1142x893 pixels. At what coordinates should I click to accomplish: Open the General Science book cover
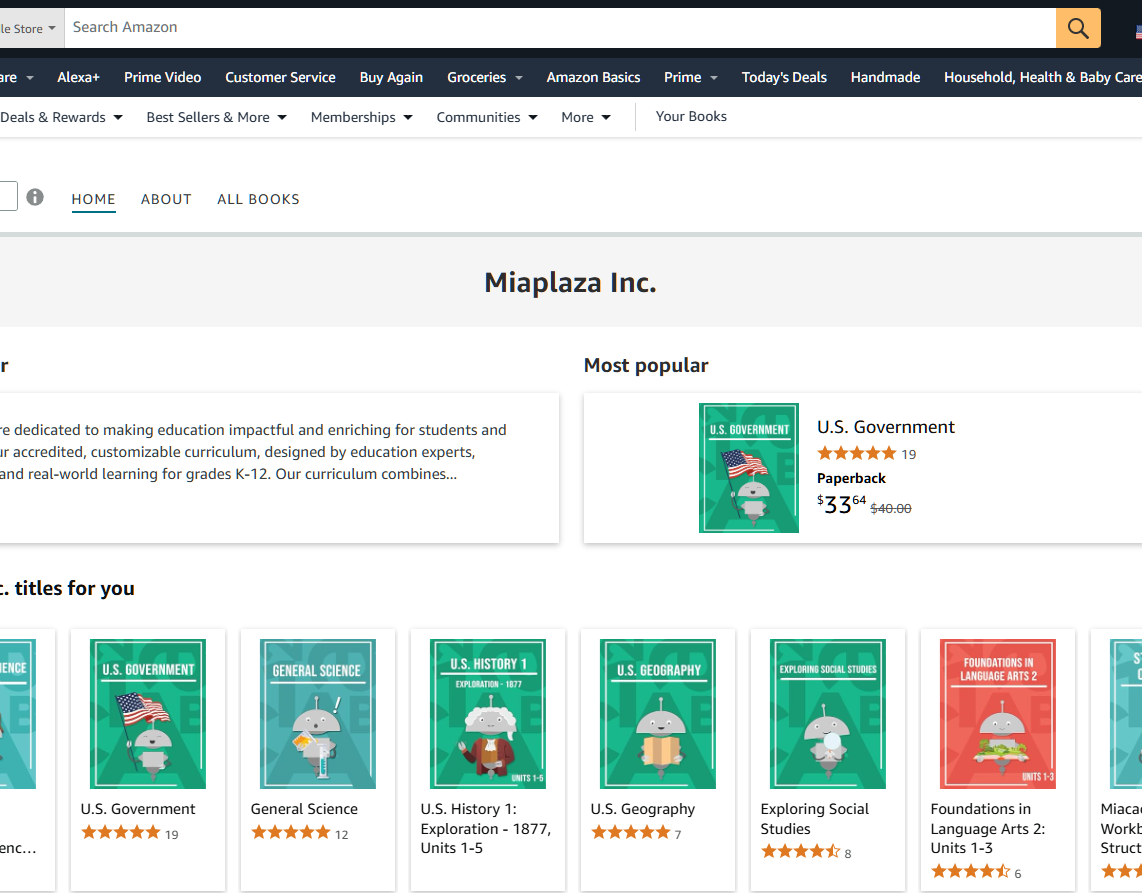pos(318,714)
